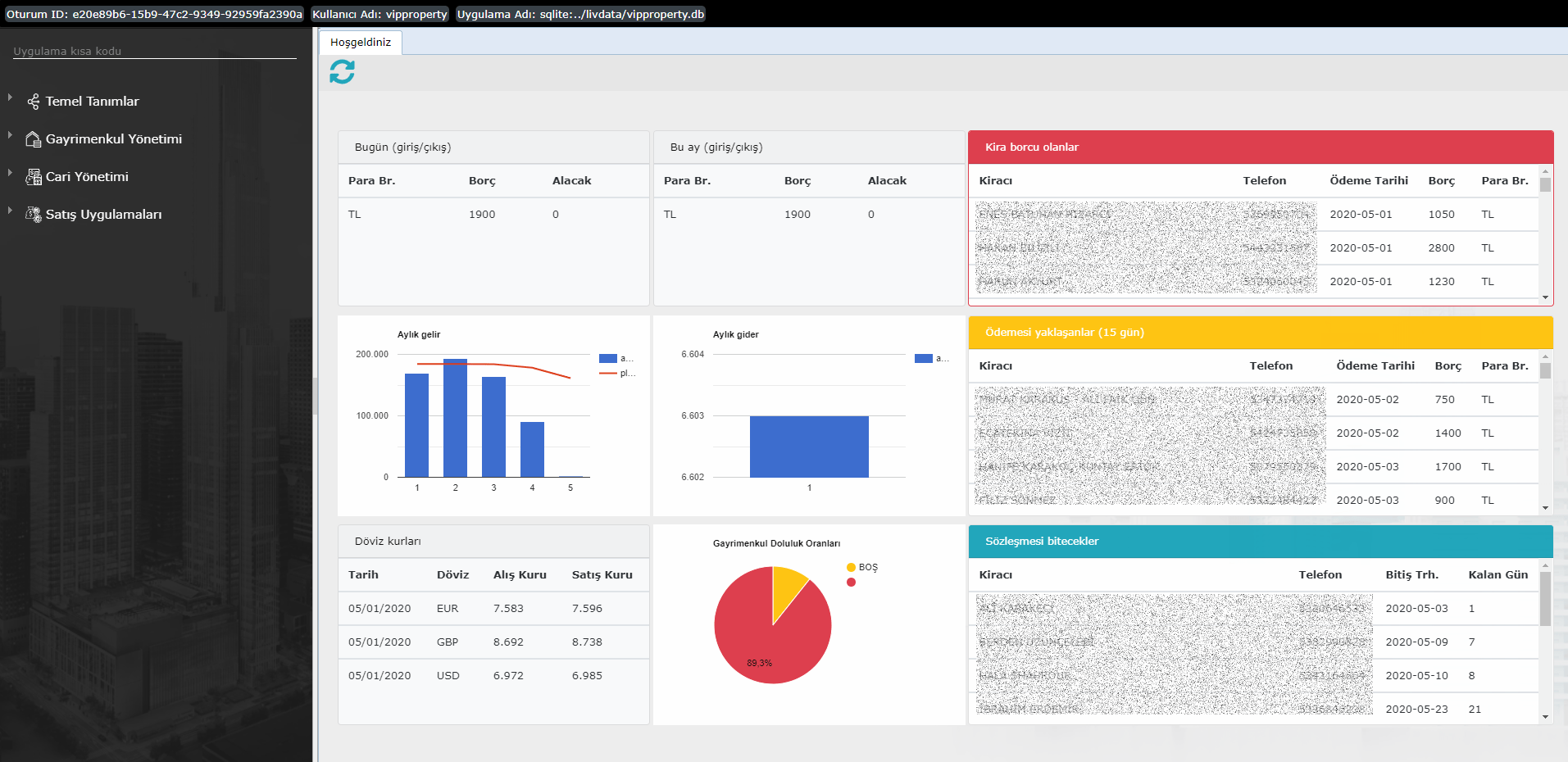
Task: Click the house icon beside Gayrimenkul Yönetimi
Action: pyautogui.click(x=32, y=138)
